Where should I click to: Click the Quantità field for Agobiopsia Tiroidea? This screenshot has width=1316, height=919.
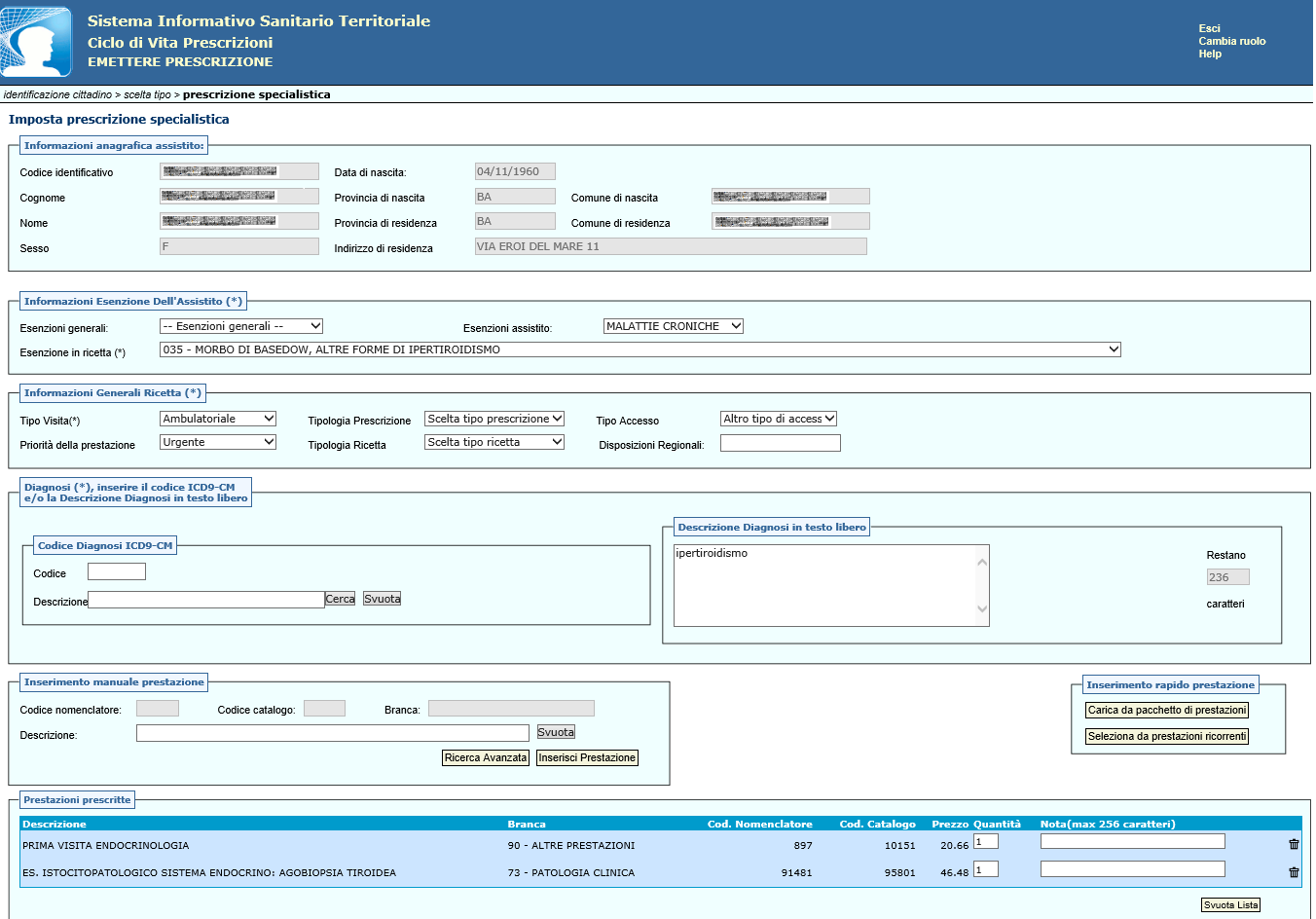click(986, 869)
